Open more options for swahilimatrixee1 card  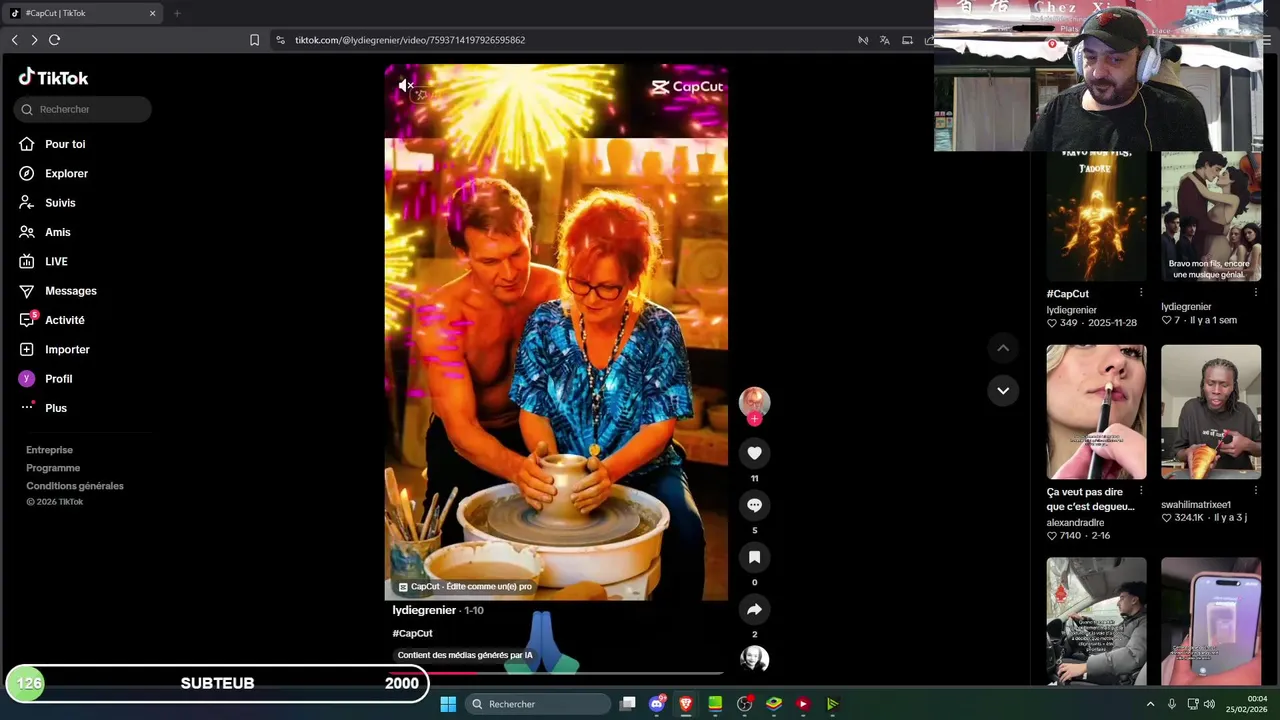pos(1255,491)
